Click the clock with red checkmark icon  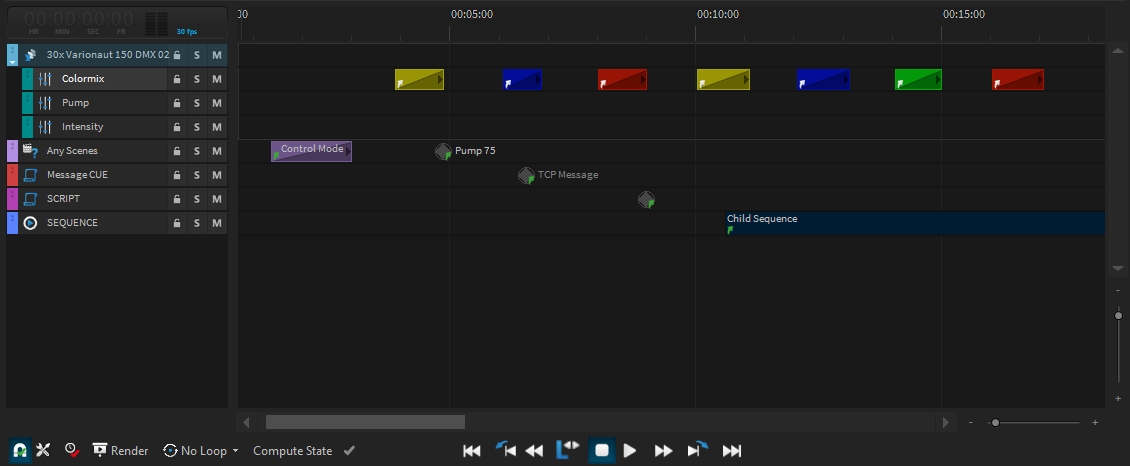tap(71, 450)
